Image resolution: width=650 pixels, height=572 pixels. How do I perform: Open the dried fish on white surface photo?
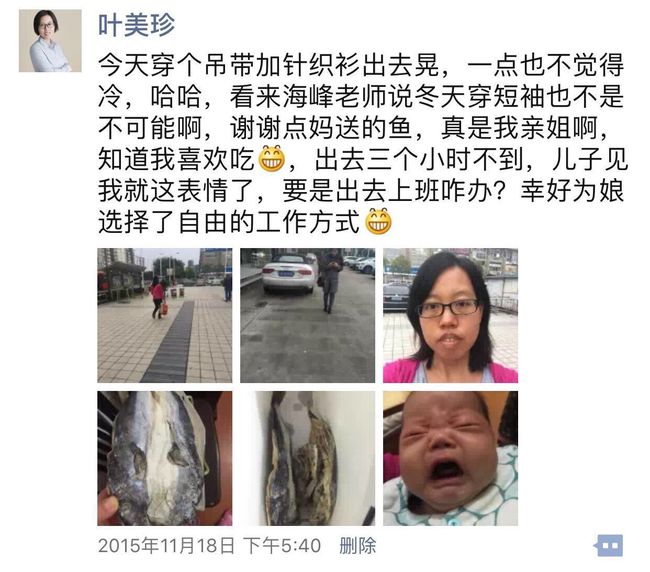pos(308,458)
